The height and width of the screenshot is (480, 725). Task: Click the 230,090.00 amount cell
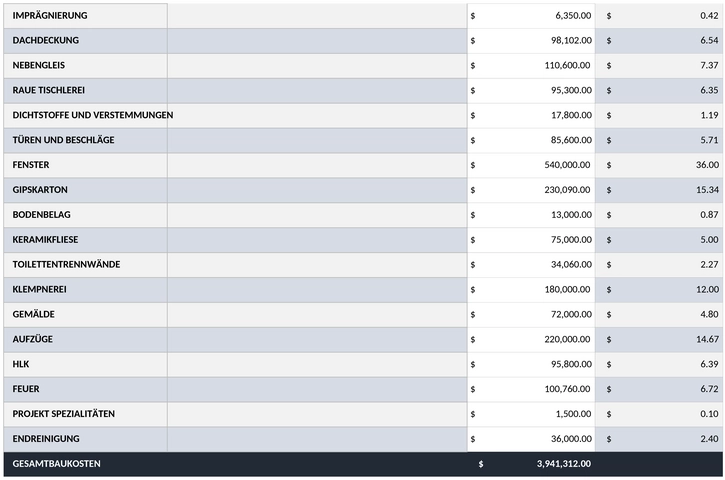[x=531, y=190]
